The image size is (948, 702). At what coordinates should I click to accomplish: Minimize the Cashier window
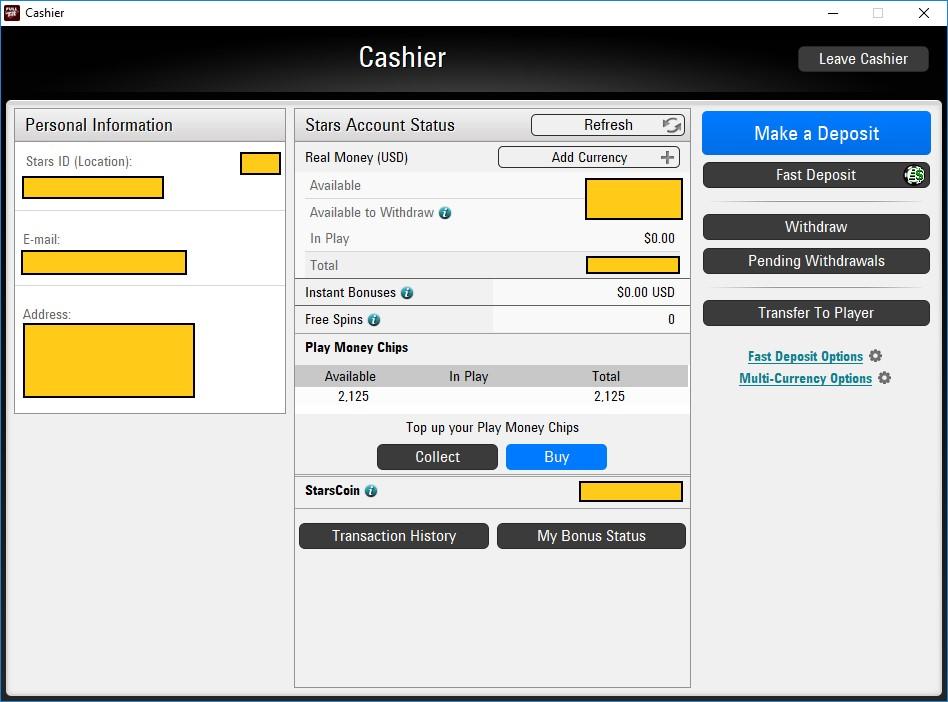coord(833,13)
